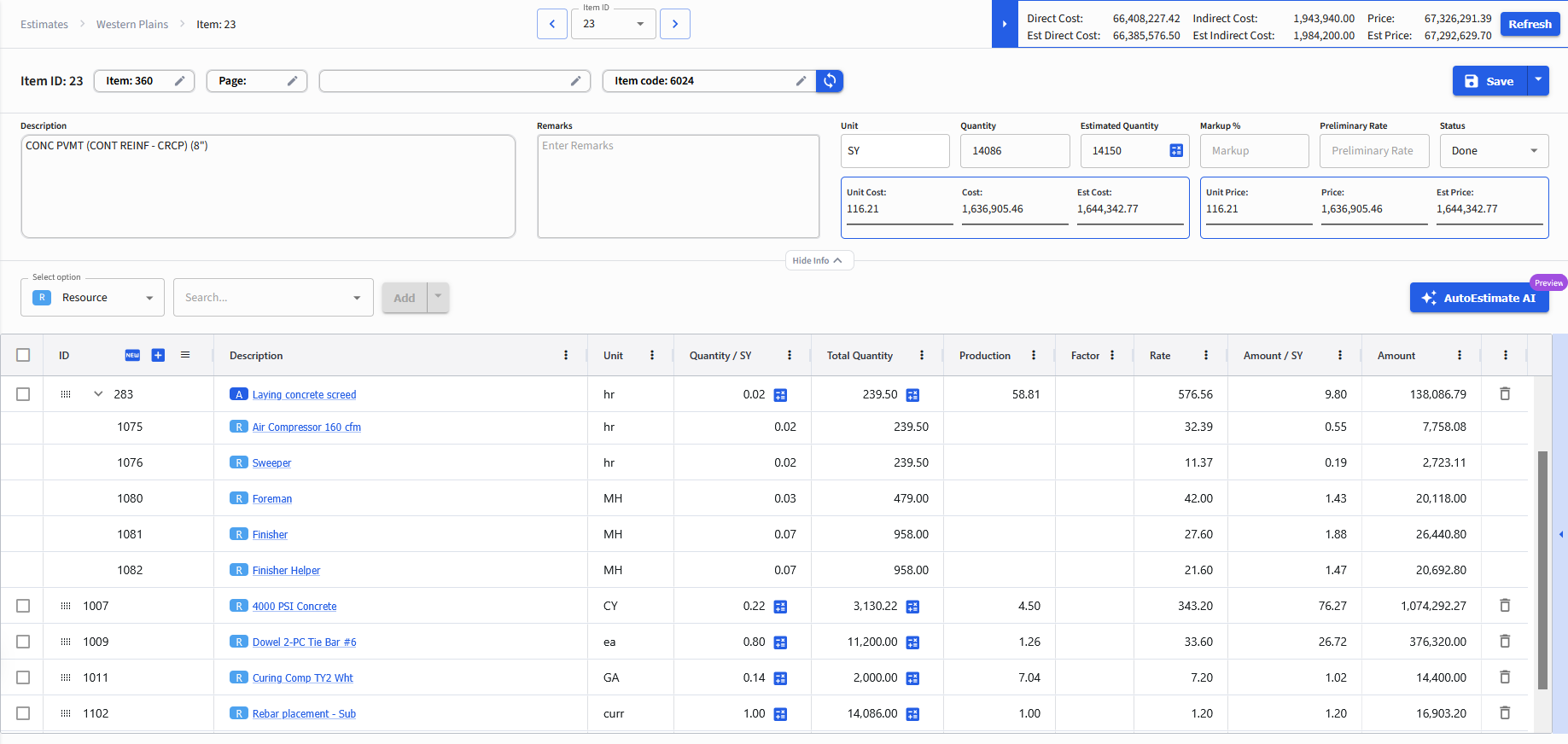1568x744 pixels.
Task: Go to previous item with left arrow
Action: [x=551, y=24]
